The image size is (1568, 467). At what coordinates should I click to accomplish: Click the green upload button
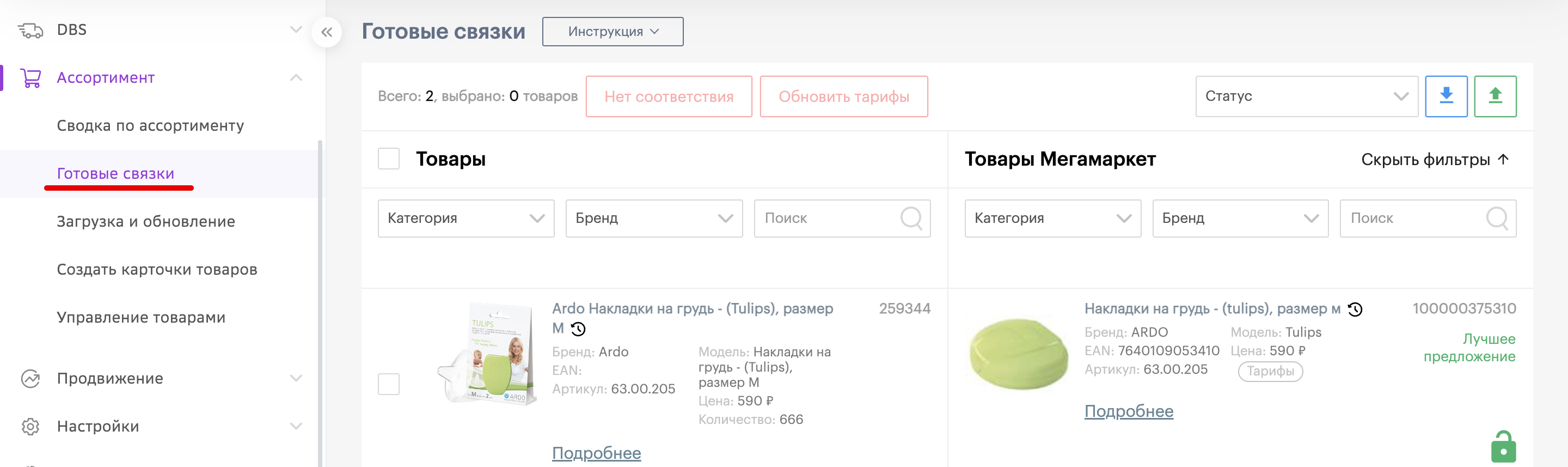1495,96
